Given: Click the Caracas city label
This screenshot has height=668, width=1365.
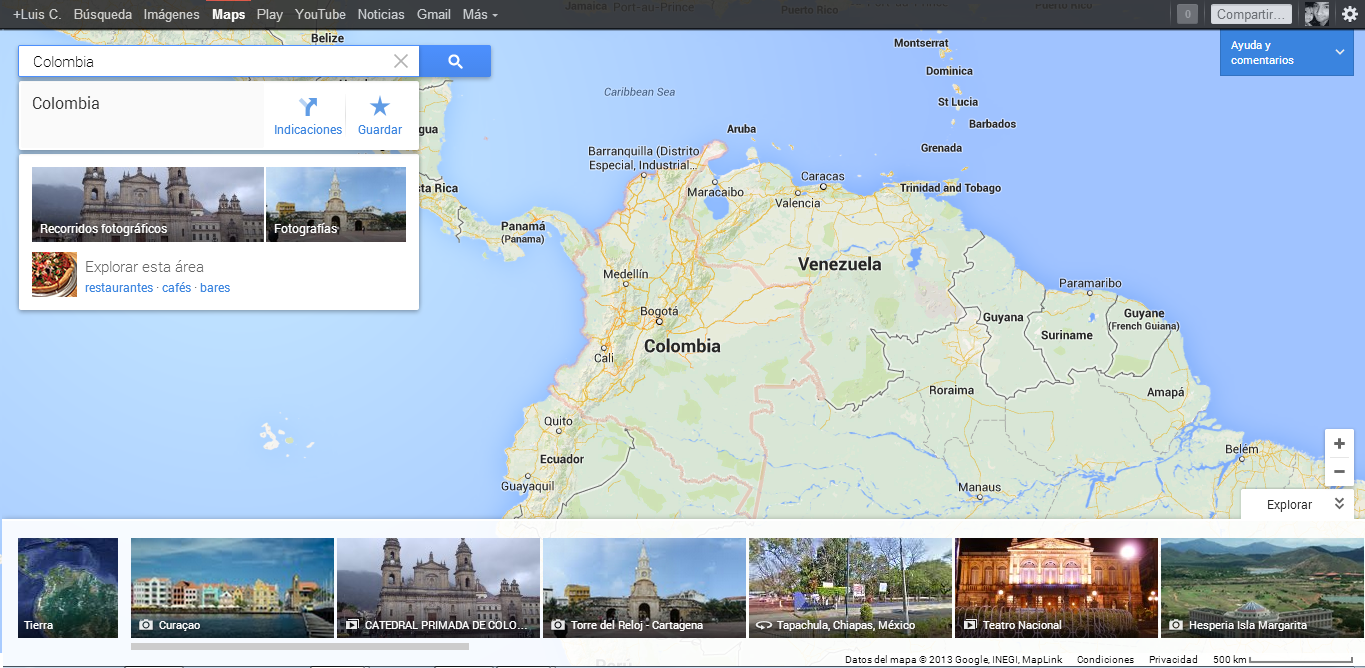Looking at the screenshot, I should point(823,177).
